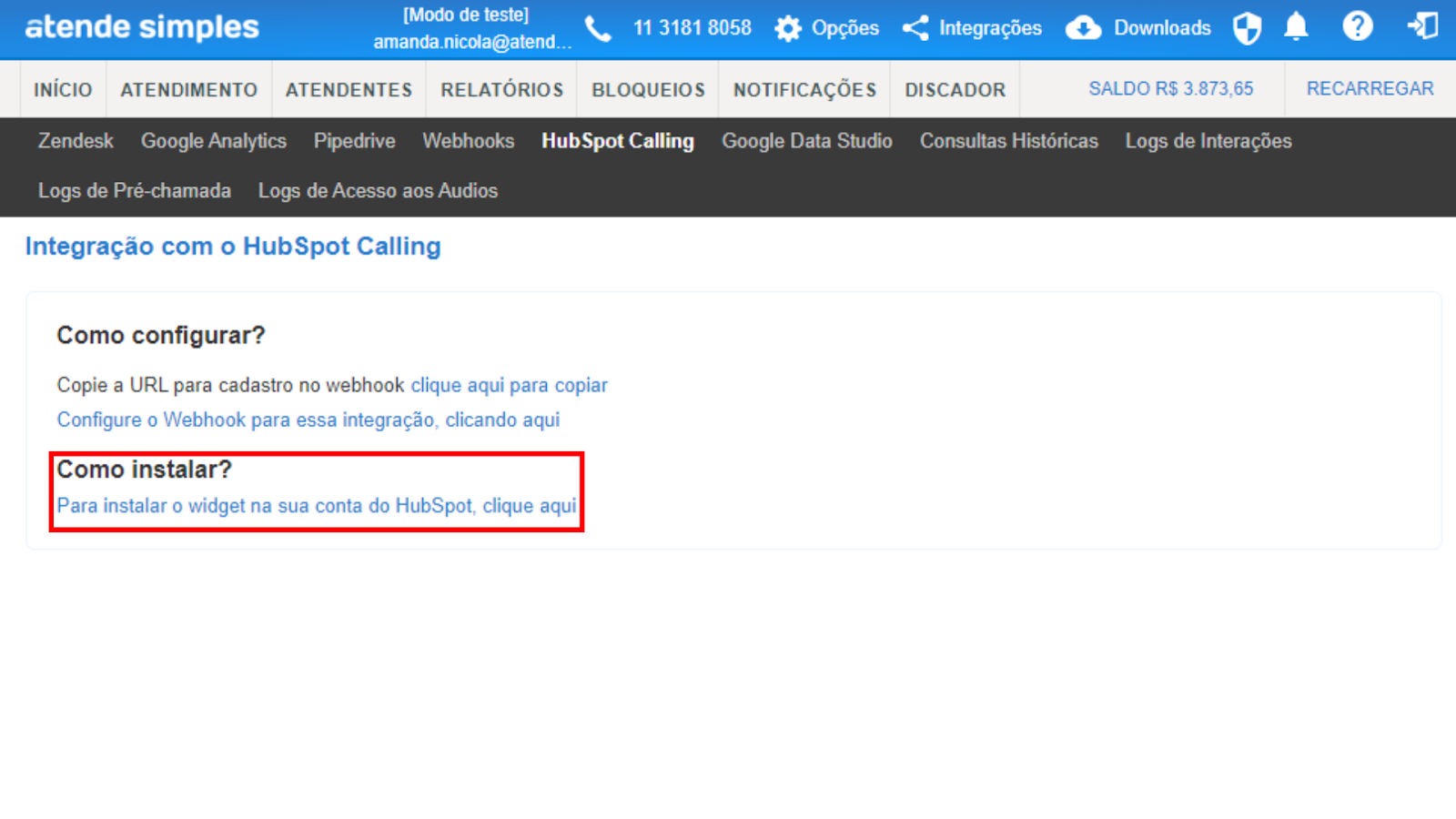Click the Integrações share icon
The width and height of the screenshot is (1456, 819).
point(915,28)
